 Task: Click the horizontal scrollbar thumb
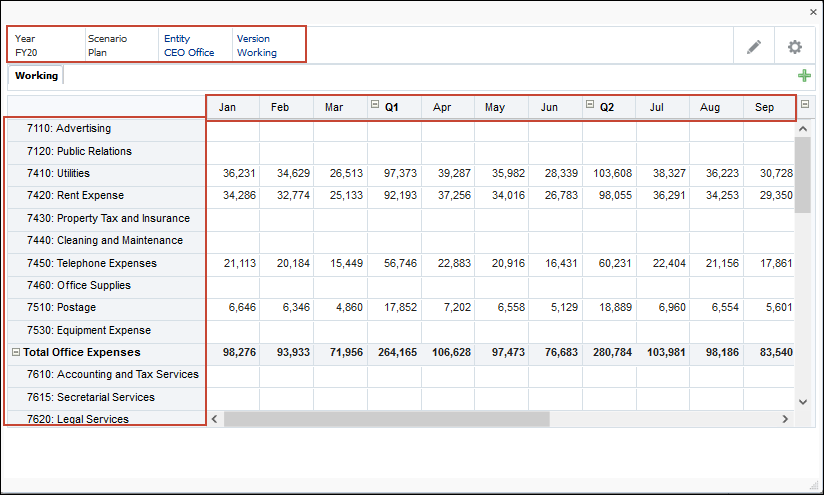[387, 419]
